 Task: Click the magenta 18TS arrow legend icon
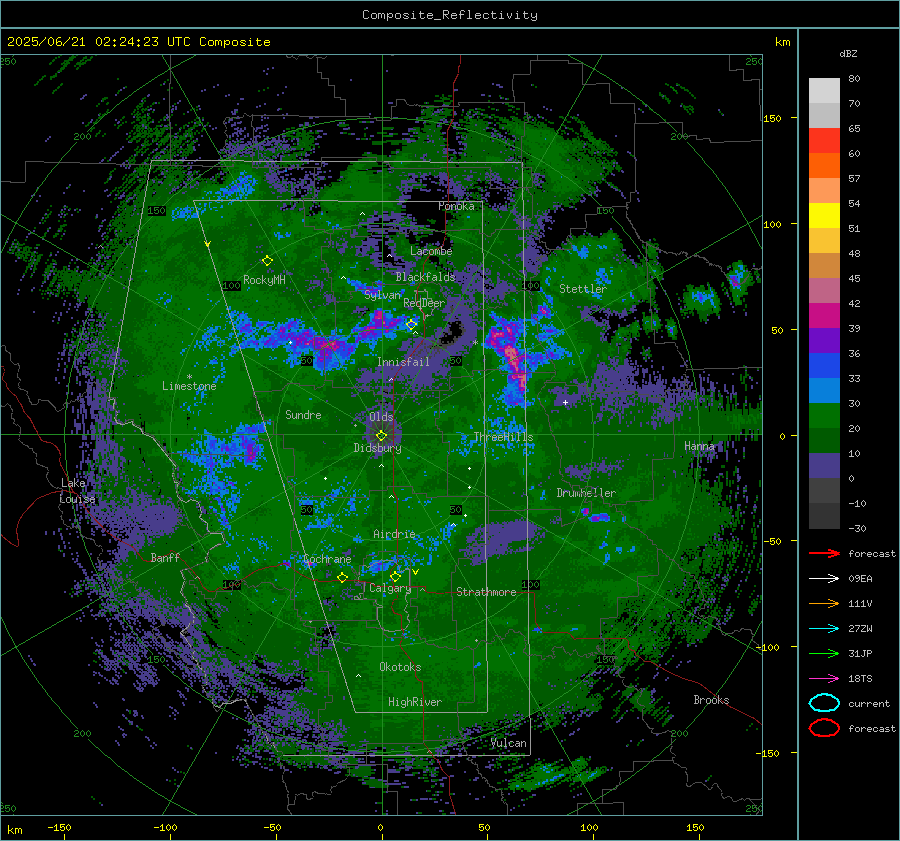click(824, 679)
